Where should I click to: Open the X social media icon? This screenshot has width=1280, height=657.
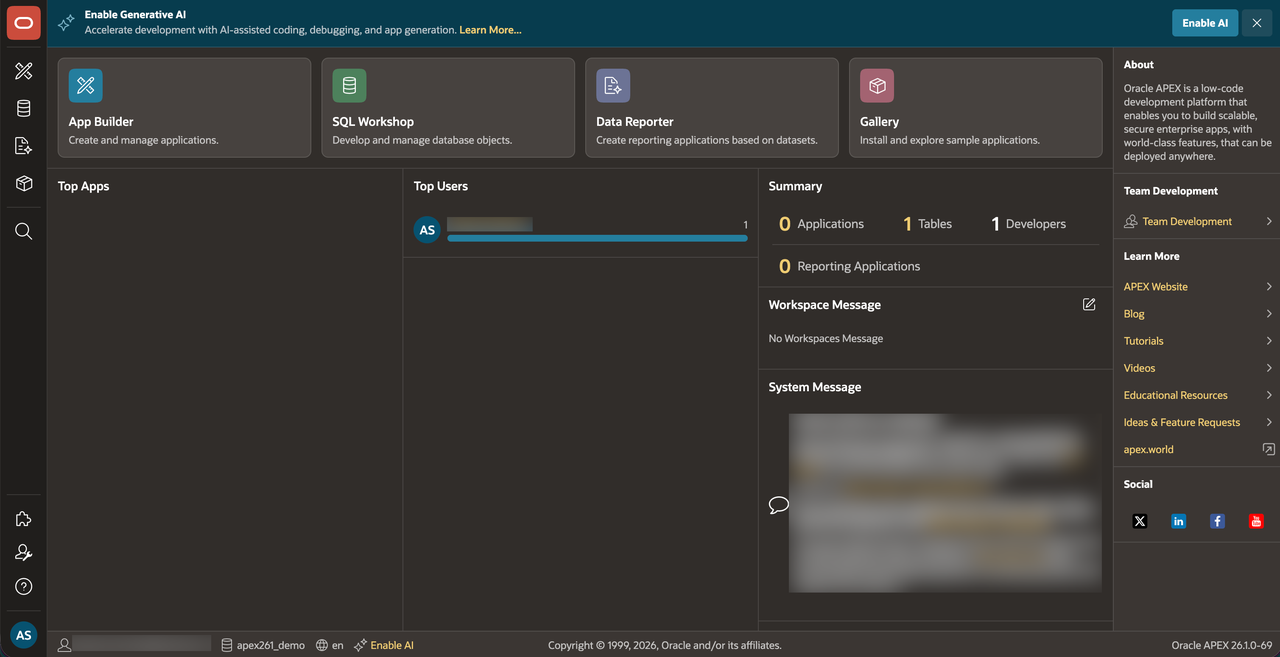(1140, 521)
